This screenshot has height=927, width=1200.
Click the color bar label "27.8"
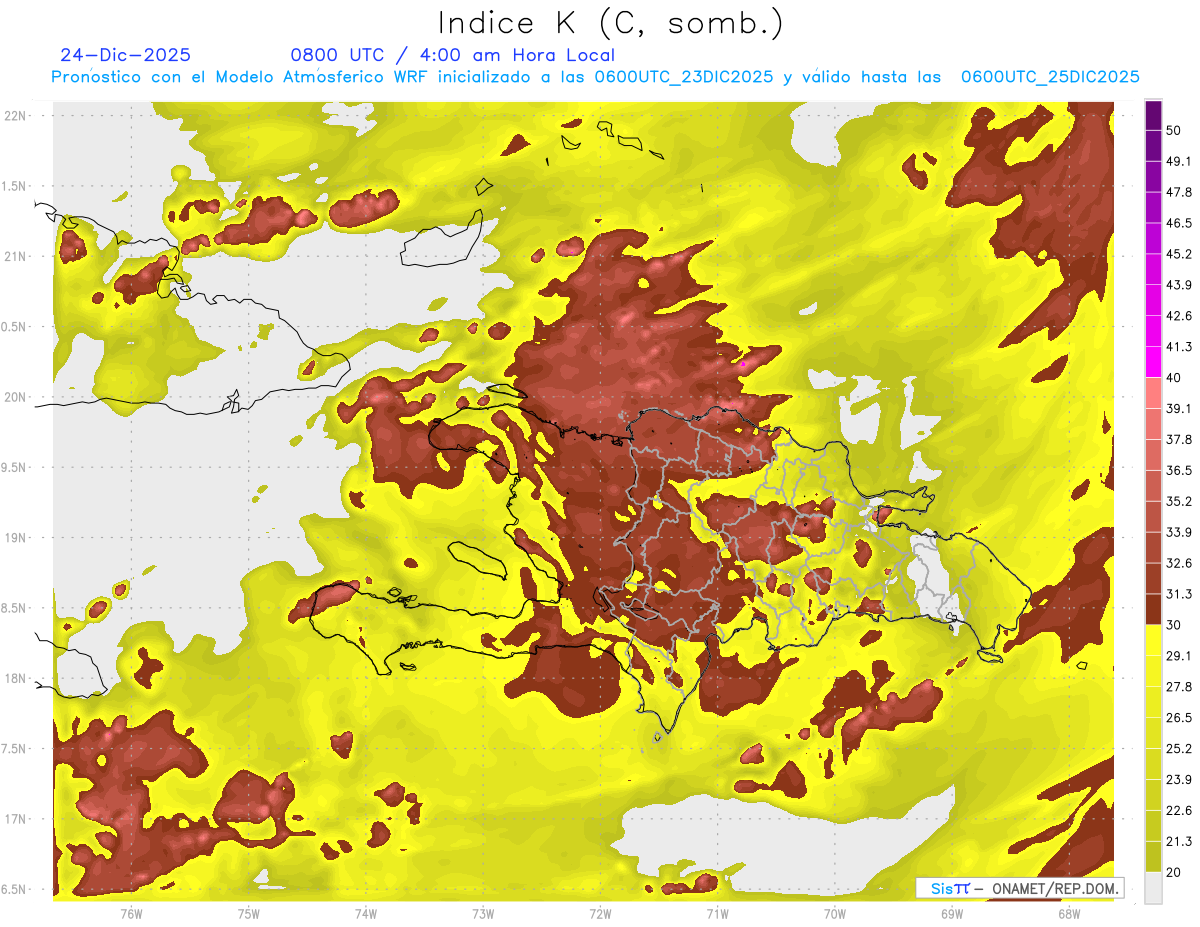[x=1179, y=687]
